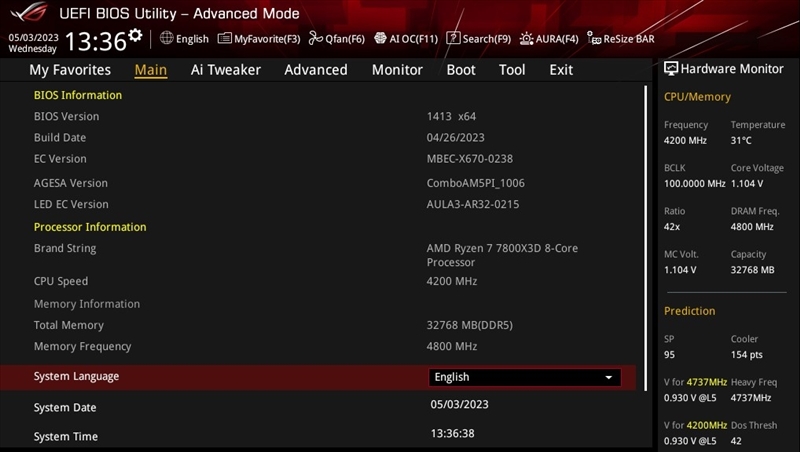Image resolution: width=800 pixels, height=452 pixels.
Task: Open the MyFavorite(F3) list icon
Action: (224, 38)
